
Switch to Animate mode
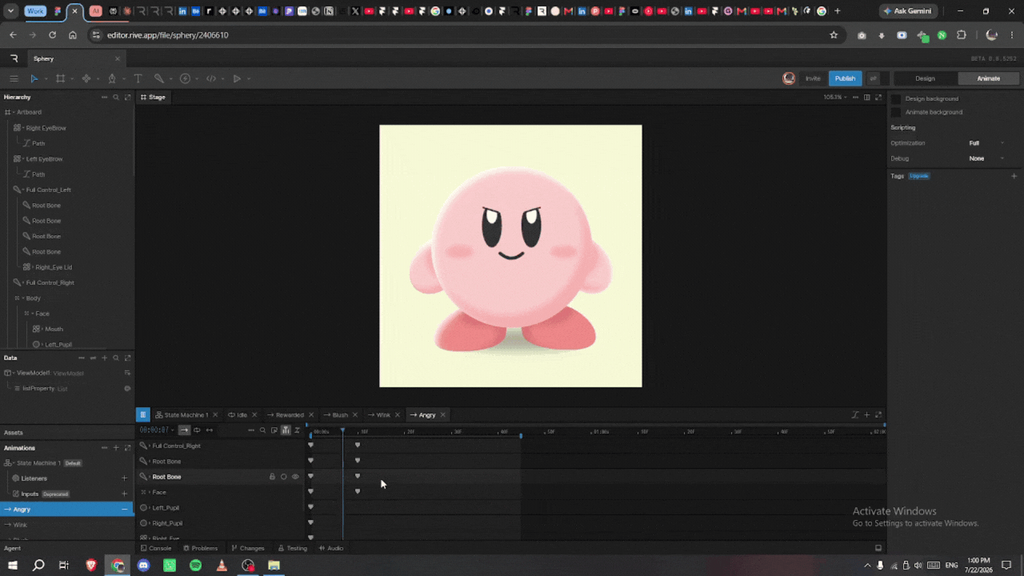(x=988, y=78)
